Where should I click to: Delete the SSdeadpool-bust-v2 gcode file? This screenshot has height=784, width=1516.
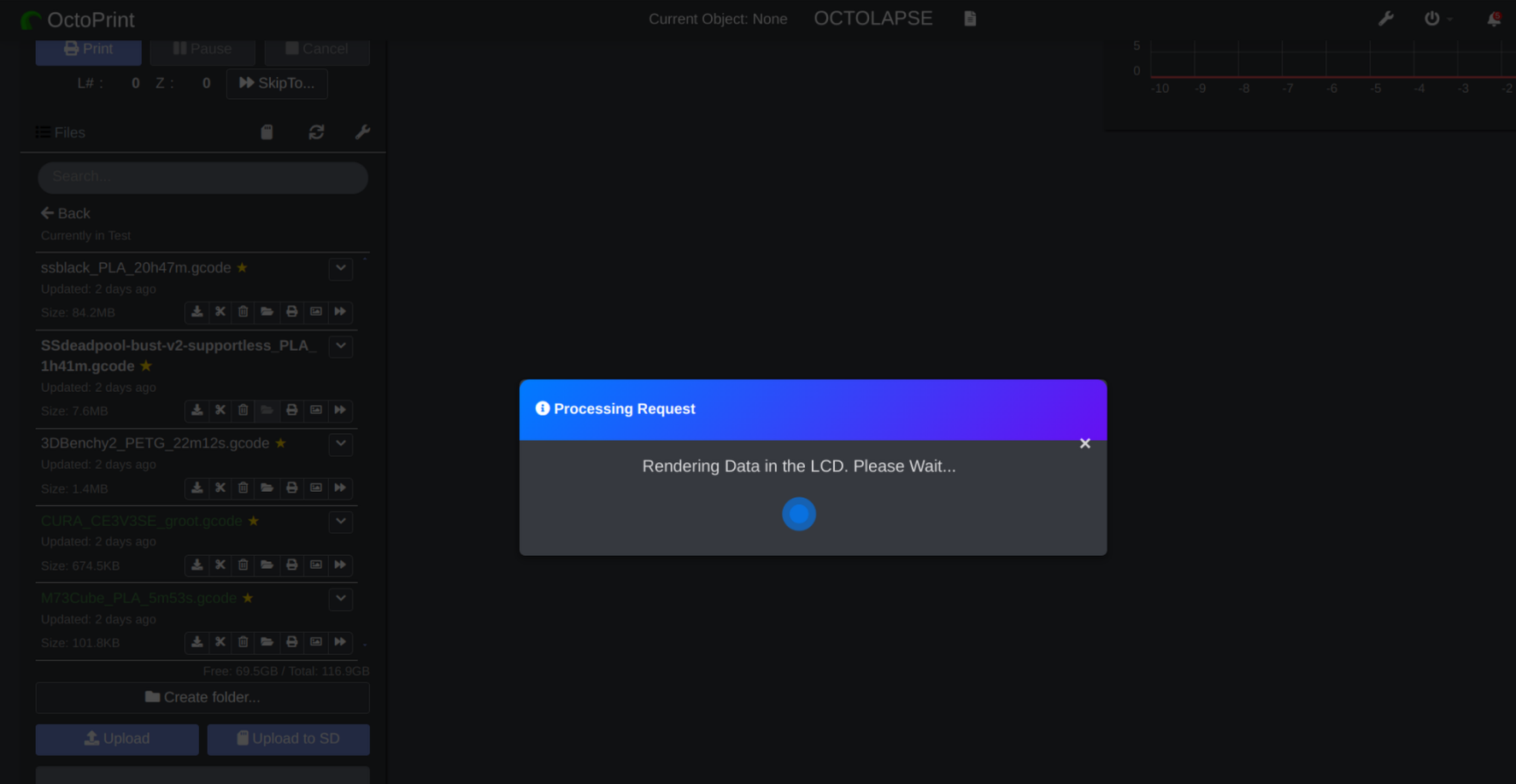coord(244,411)
